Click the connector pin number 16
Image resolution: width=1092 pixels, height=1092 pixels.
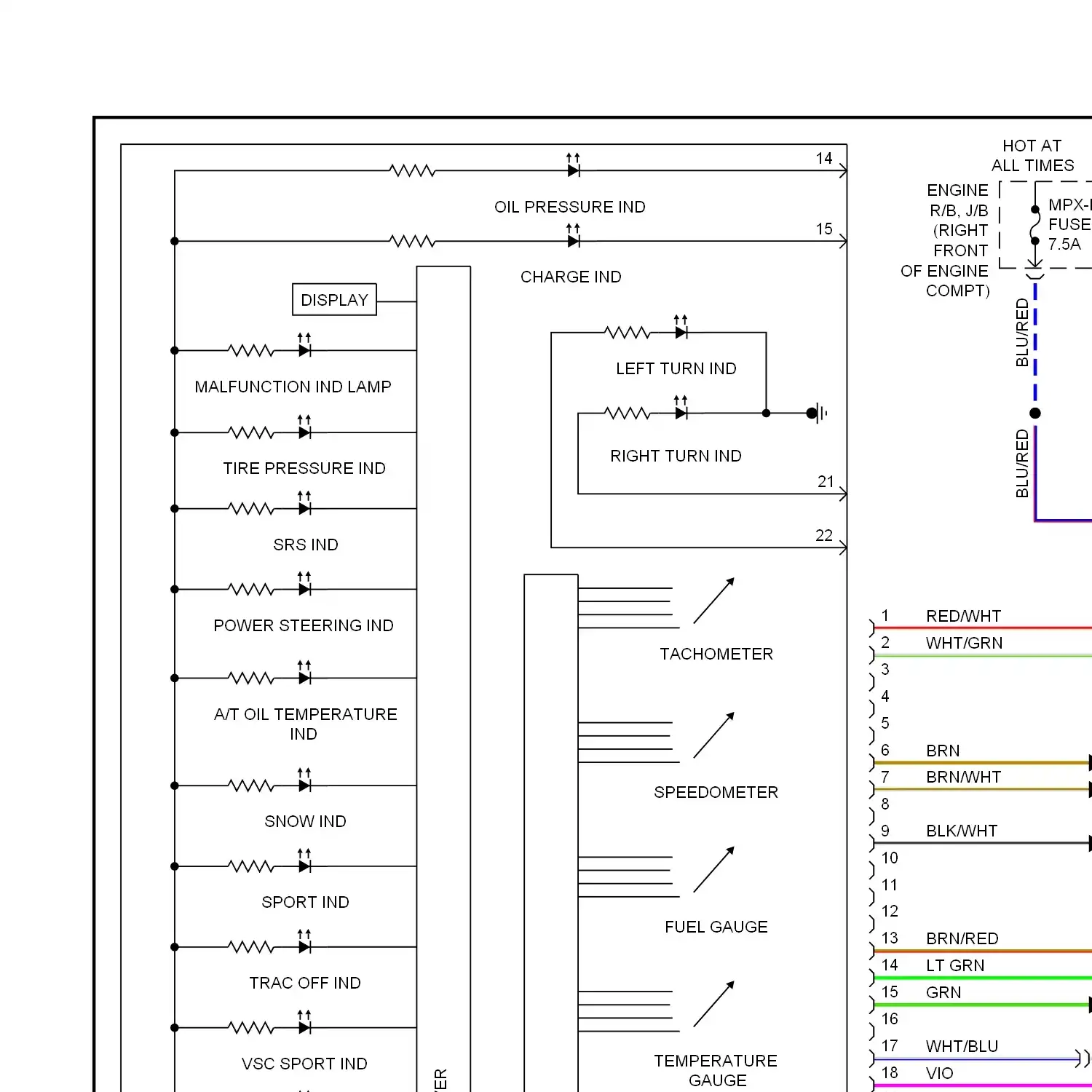pyautogui.click(x=890, y=1018)
